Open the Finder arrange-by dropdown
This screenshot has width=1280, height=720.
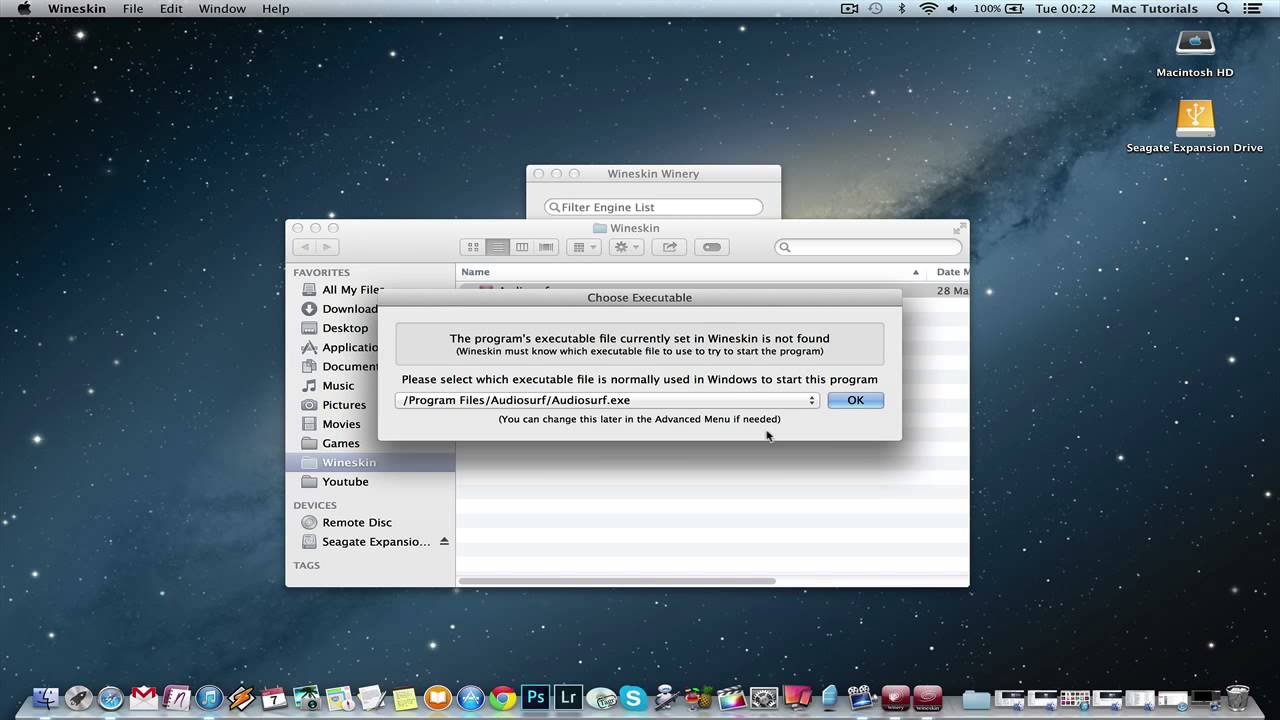tap(582, 247)
